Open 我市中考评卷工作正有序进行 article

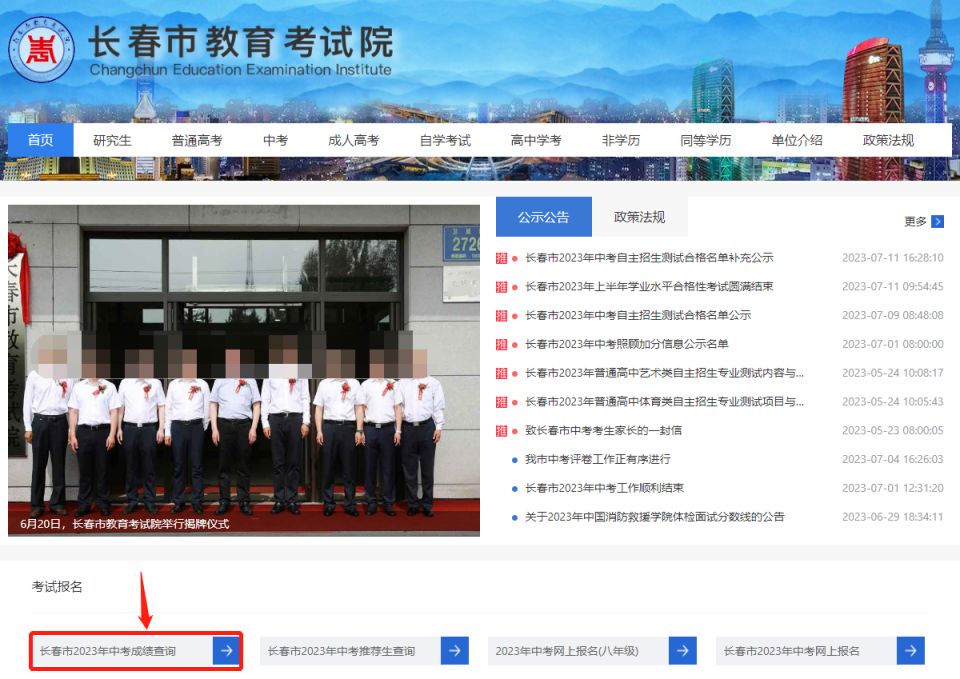click(597, 459)
